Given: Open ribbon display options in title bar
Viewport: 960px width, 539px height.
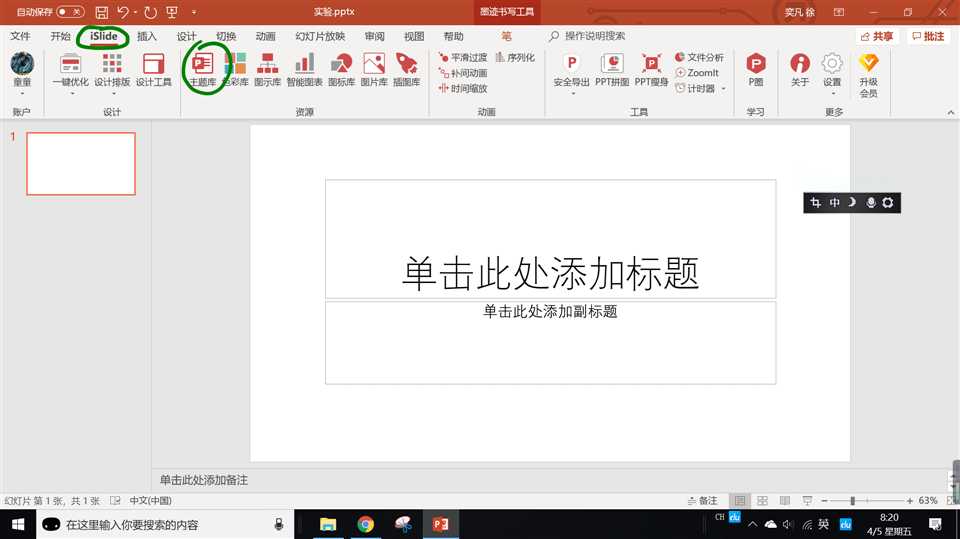Looking at the screenshot, I should (839, 12).
